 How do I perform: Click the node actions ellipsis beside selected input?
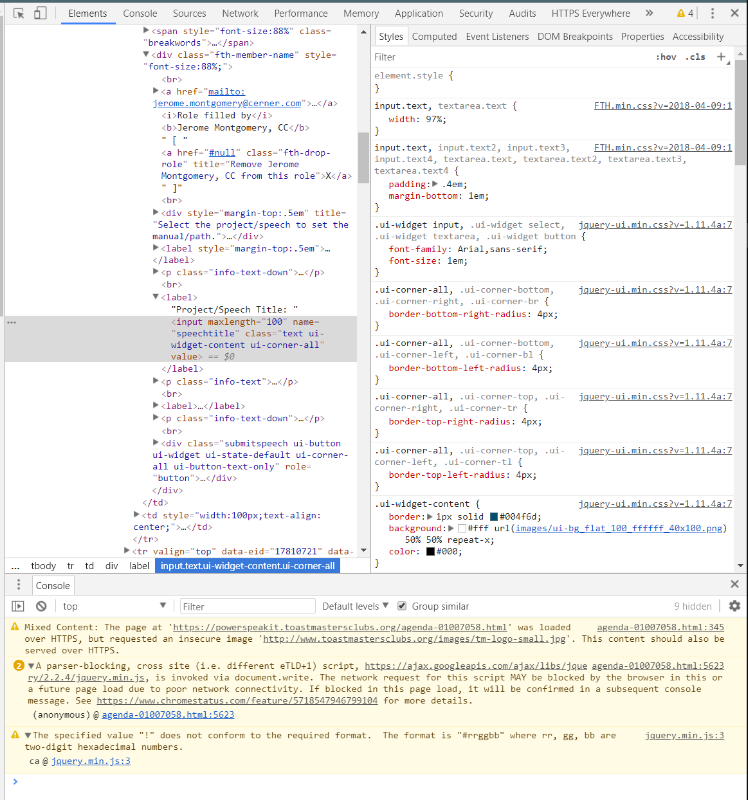[x=12, y=322]
